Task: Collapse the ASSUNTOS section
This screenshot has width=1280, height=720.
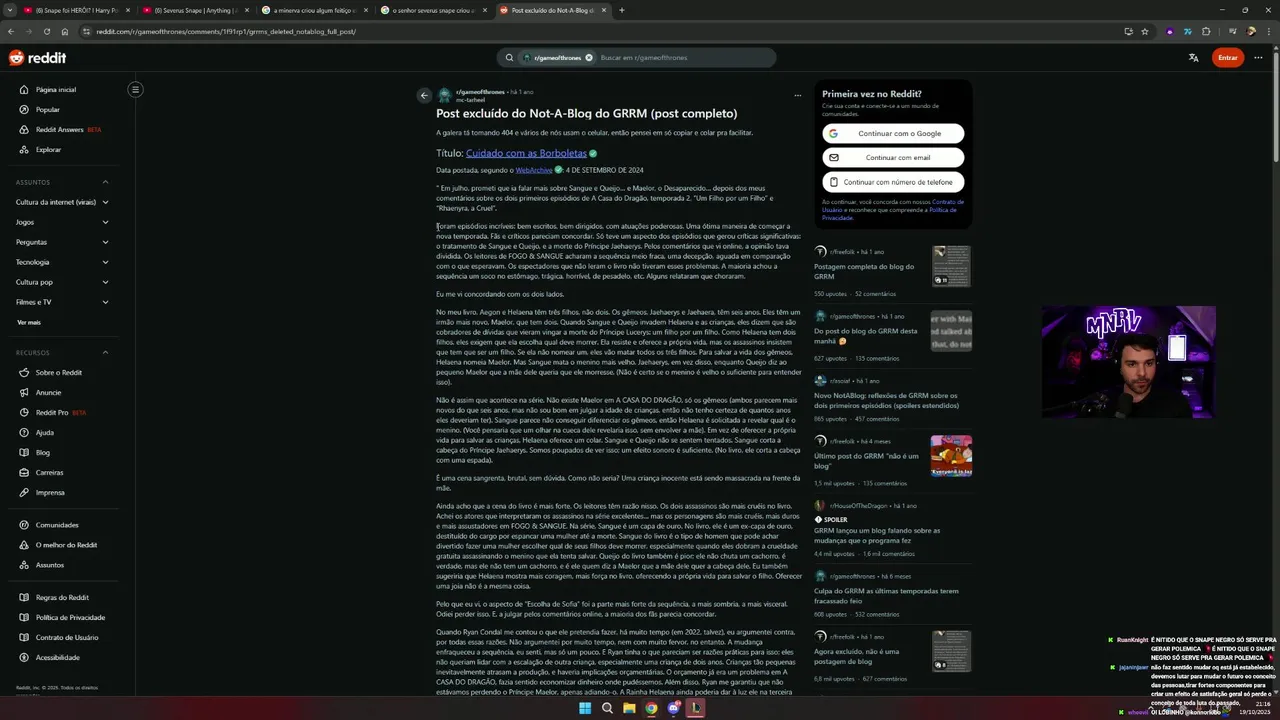Action: [x=105, y=182]
